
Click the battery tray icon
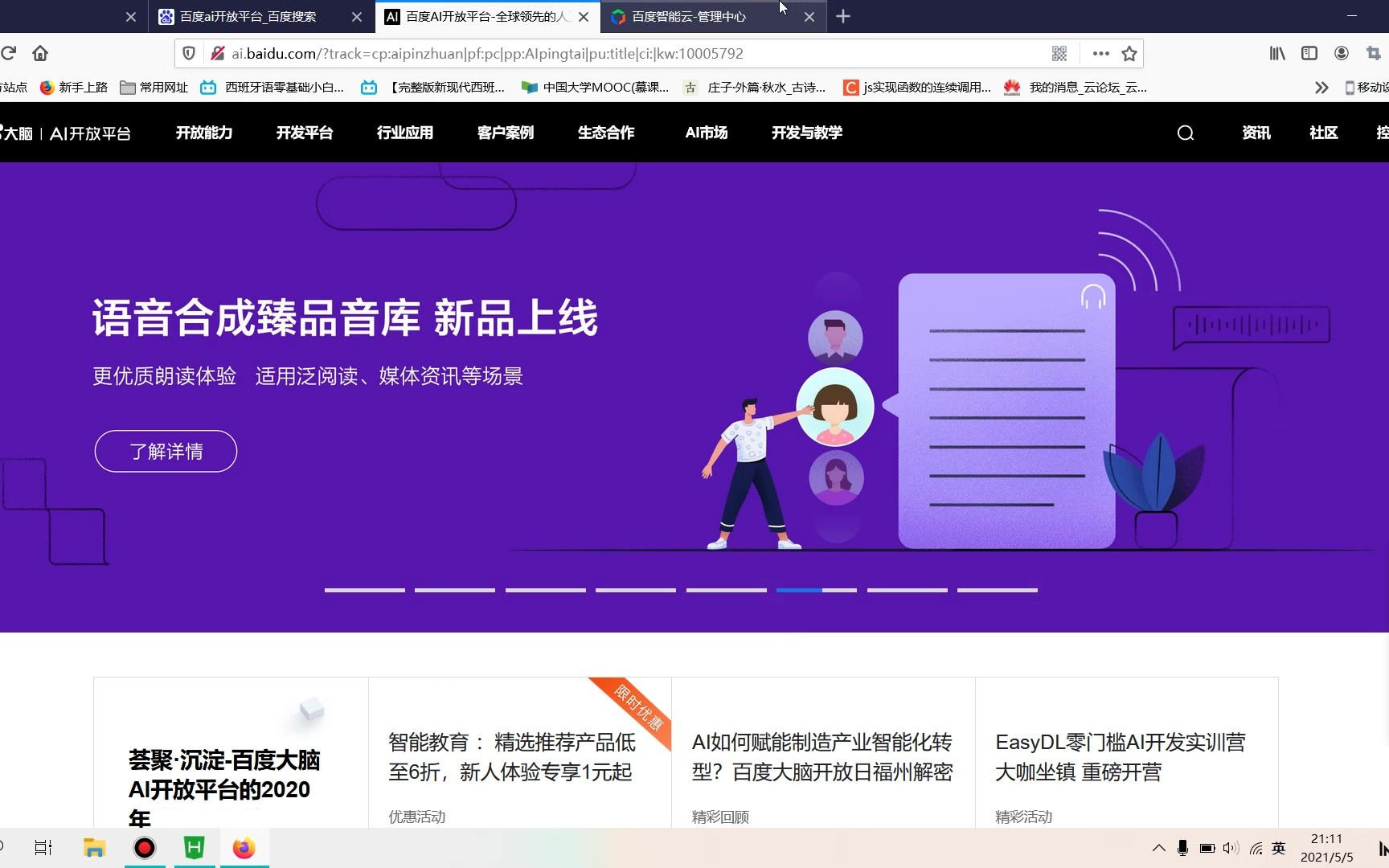pos(1207,848)
